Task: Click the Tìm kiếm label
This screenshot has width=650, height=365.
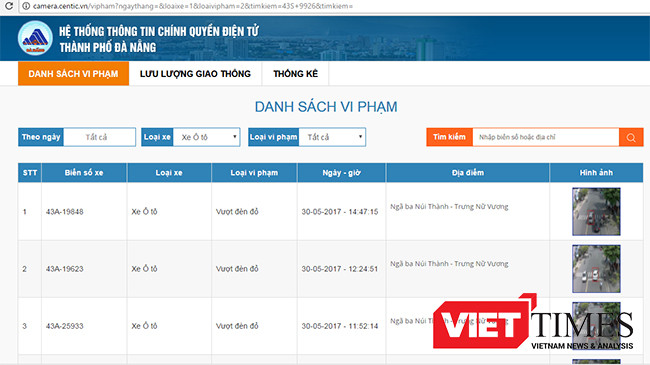Action: pos(449,137)
